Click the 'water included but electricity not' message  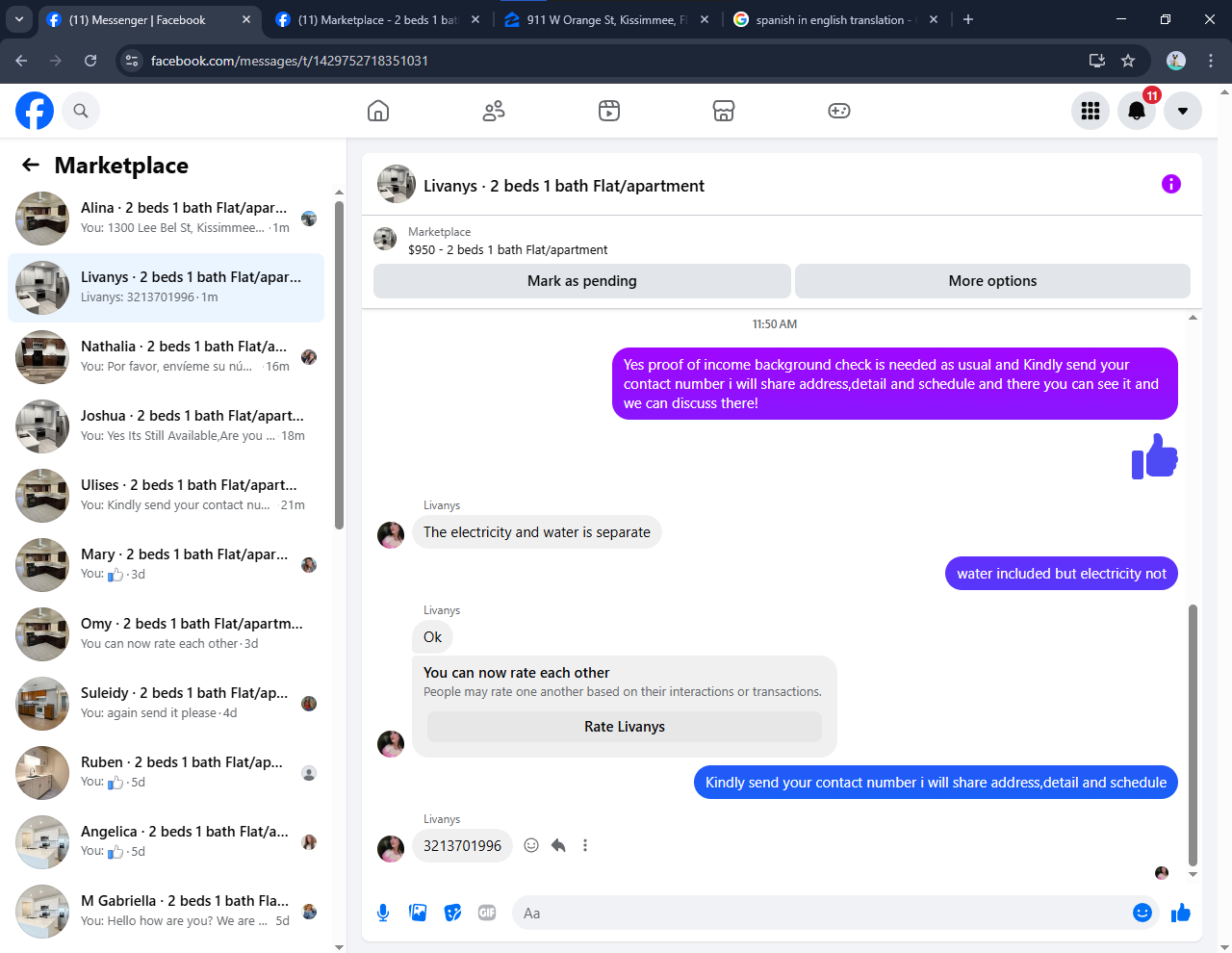[1062, 574]
